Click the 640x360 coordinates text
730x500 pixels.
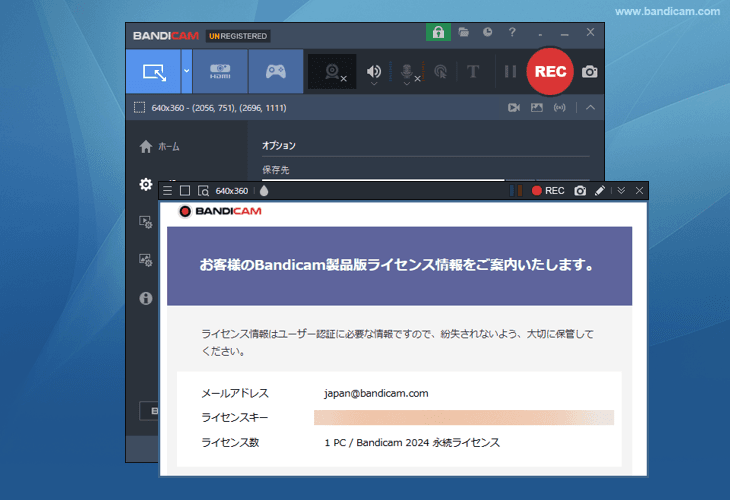tap(219, 108)
